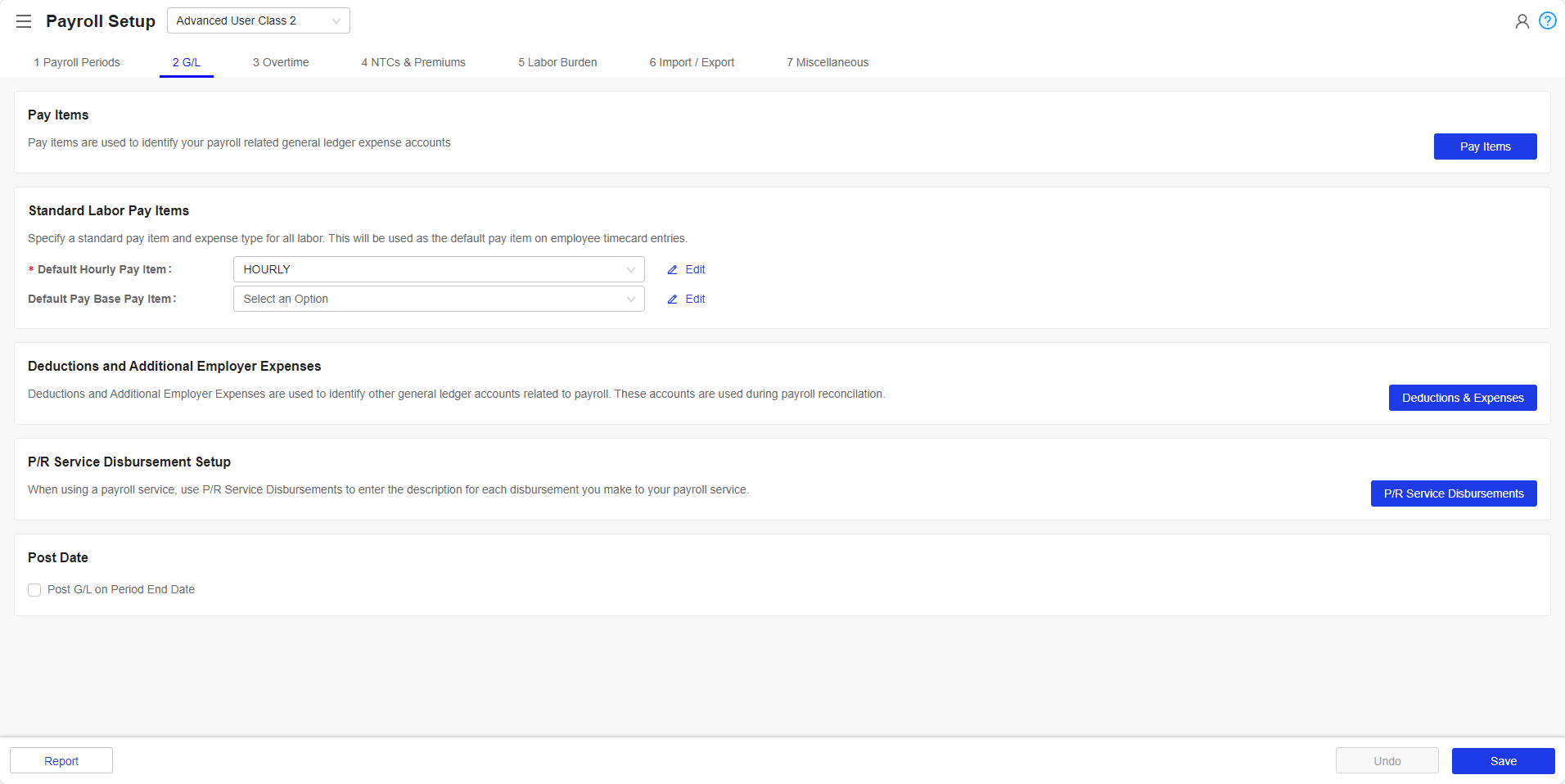Open the Default Hourly Pay Item dropdown

(x=438, y=270)
